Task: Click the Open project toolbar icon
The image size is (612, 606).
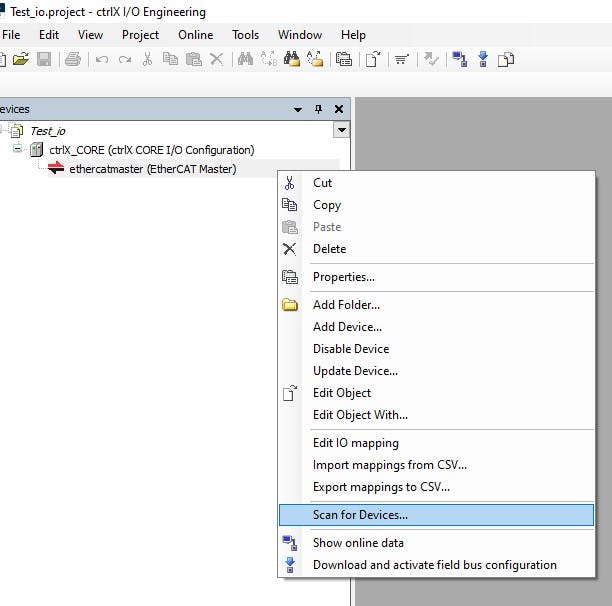Action: (21, 59)
